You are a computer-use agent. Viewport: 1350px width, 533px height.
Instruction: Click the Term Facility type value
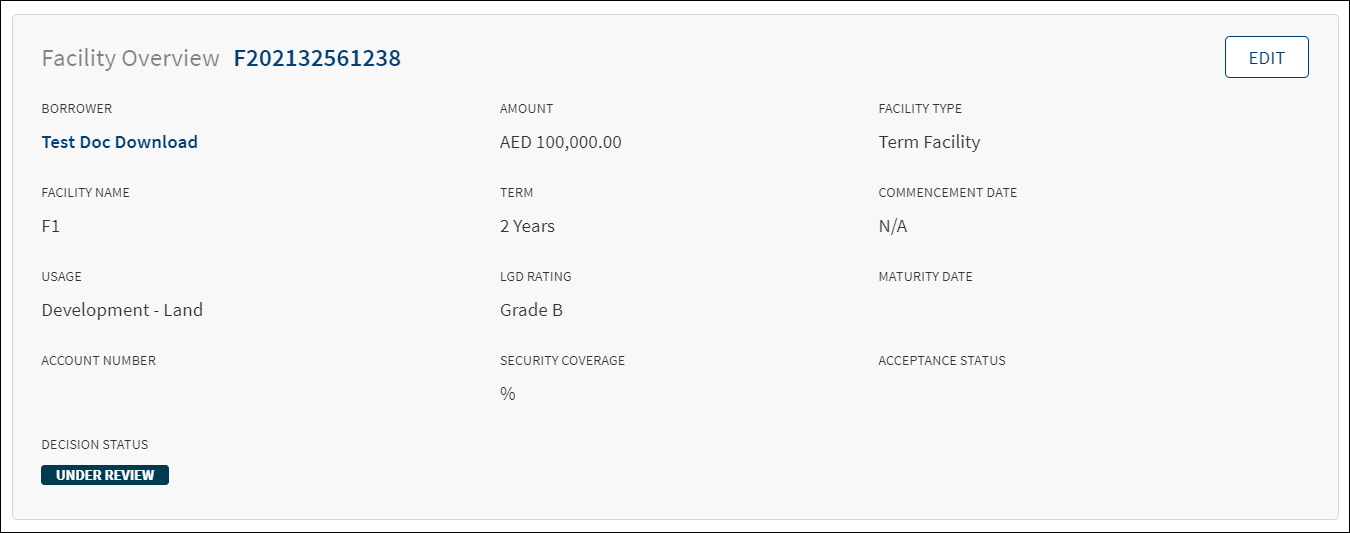pos(929,142)
